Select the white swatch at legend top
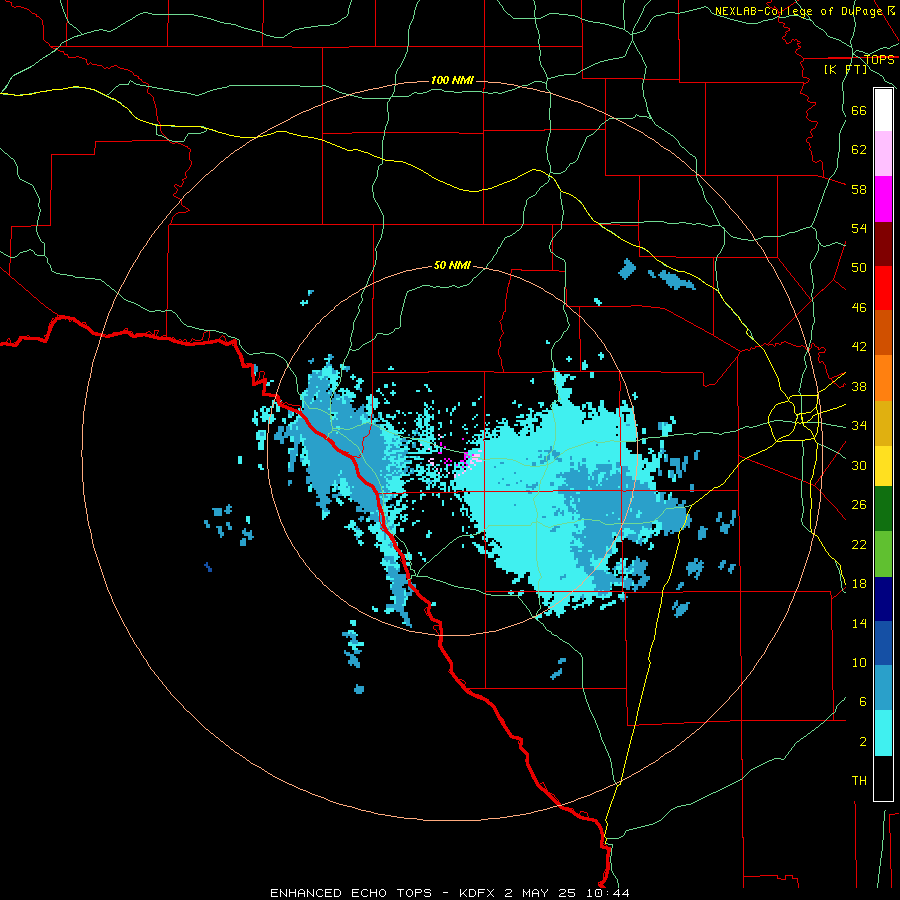Screen dimensions: 900x900 pos(883,110)
